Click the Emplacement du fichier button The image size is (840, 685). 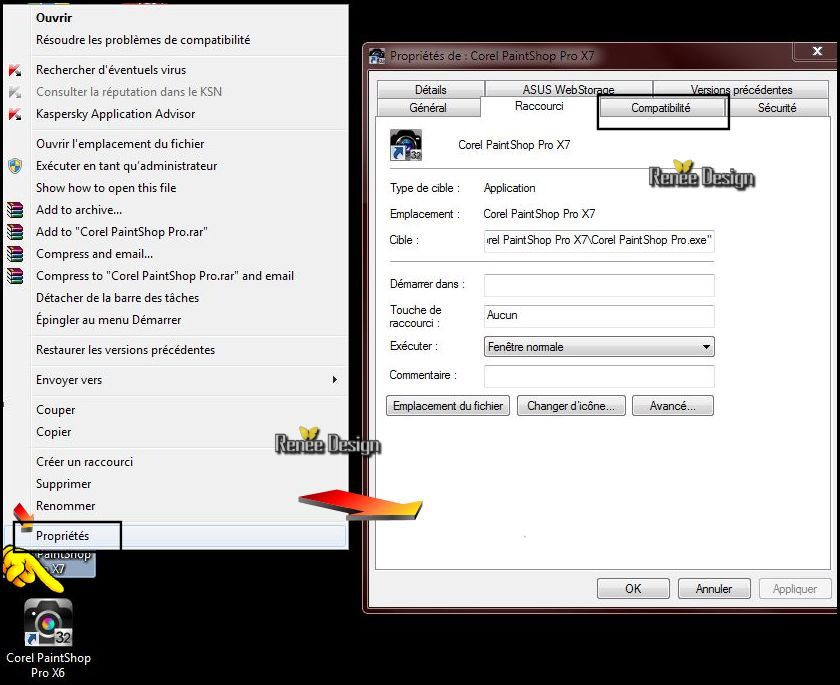448,406
